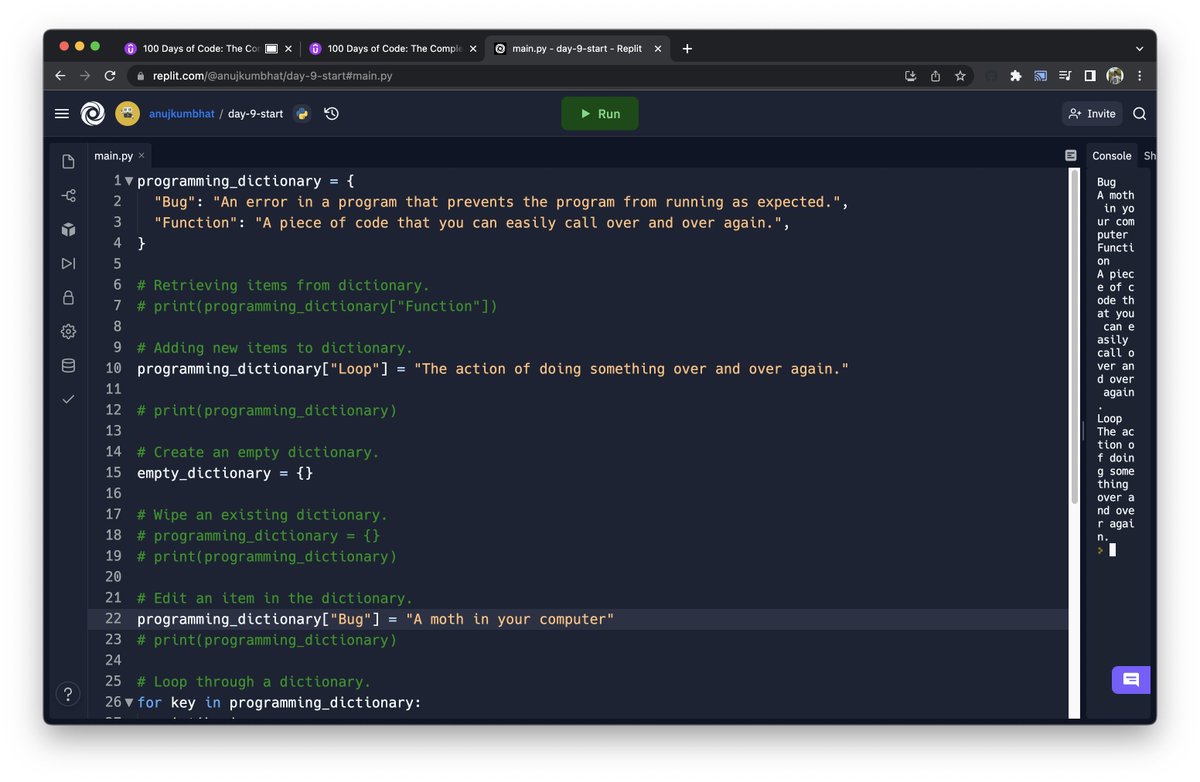Click the "# Wipe an existing dictionary." comment
Image resolution: width=1200 pixels, height=782 pixels.
pyautogui.click(x=262, y=515)
